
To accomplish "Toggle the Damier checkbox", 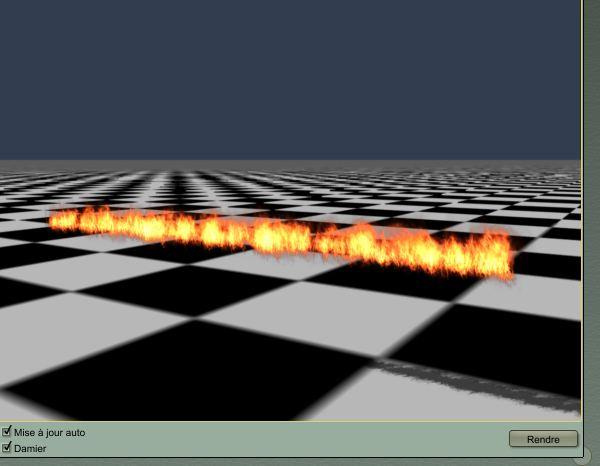I will [x=7, y=447].
